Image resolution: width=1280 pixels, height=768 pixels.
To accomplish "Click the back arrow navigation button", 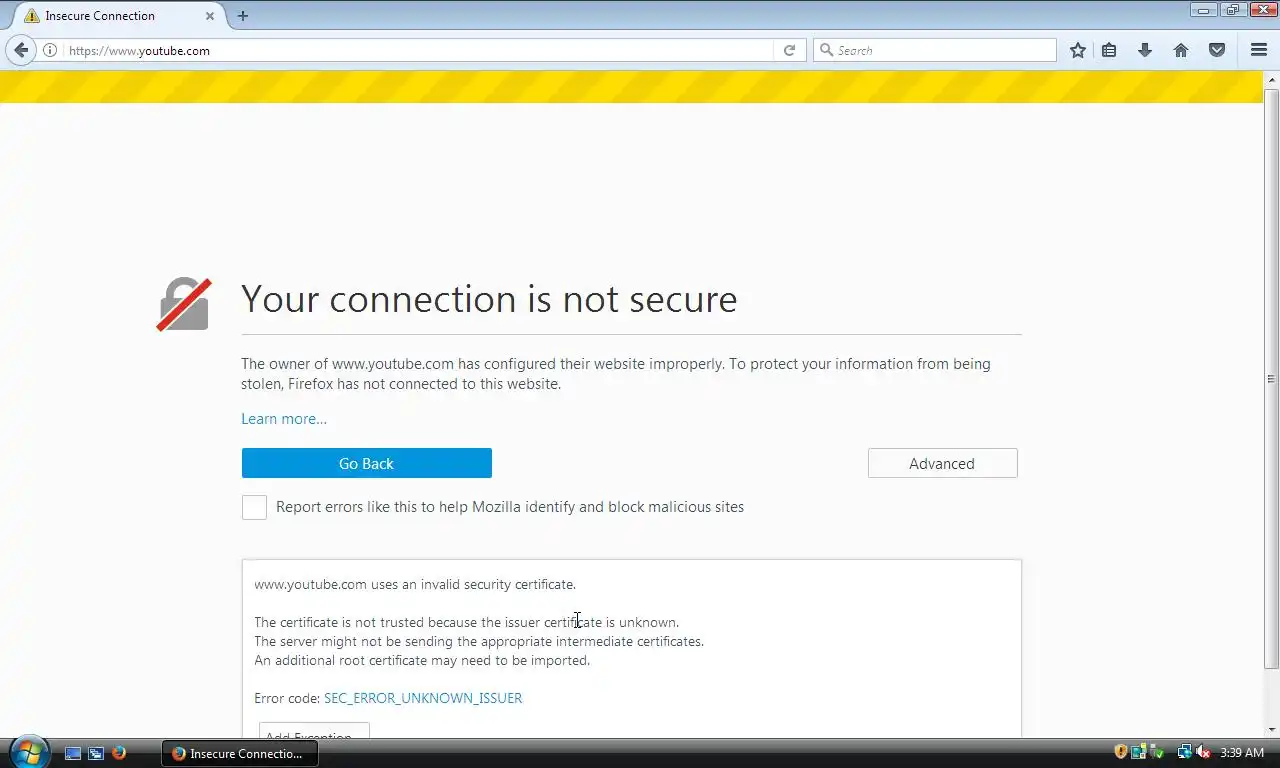I will (x=22, y=50).
